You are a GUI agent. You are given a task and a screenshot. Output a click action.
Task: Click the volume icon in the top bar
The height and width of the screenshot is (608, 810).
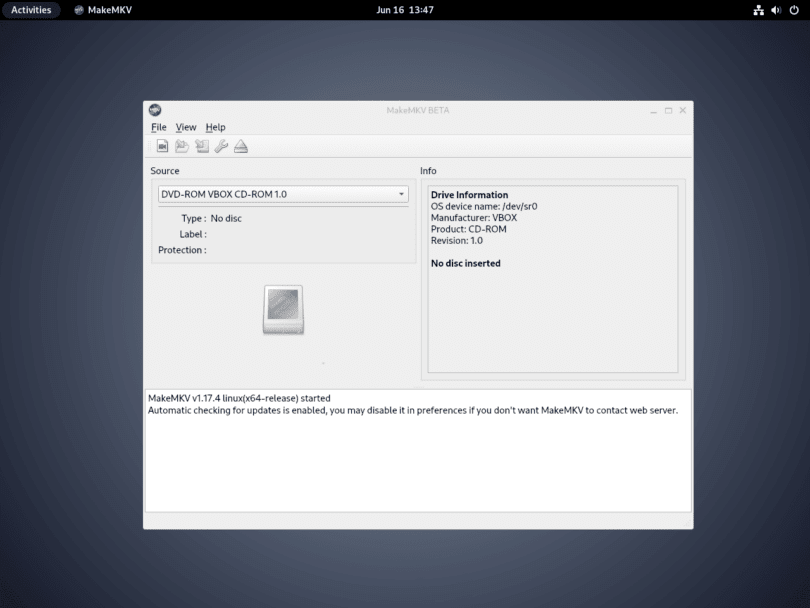pyautogui.click(x=774, y=10)
